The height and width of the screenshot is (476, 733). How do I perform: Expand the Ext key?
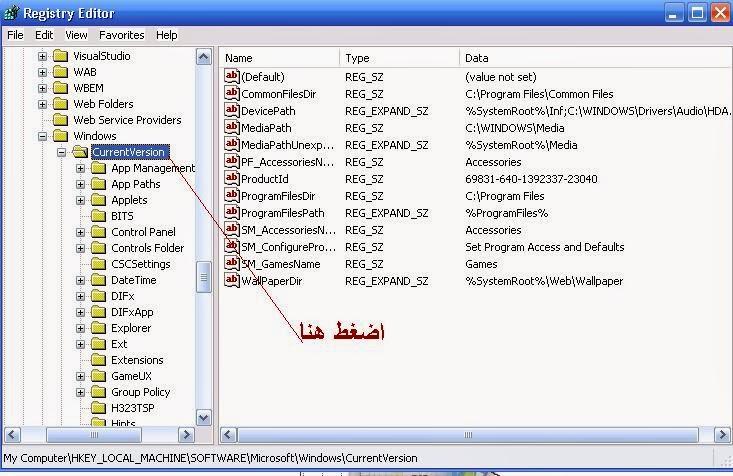(x=80, y=345)
